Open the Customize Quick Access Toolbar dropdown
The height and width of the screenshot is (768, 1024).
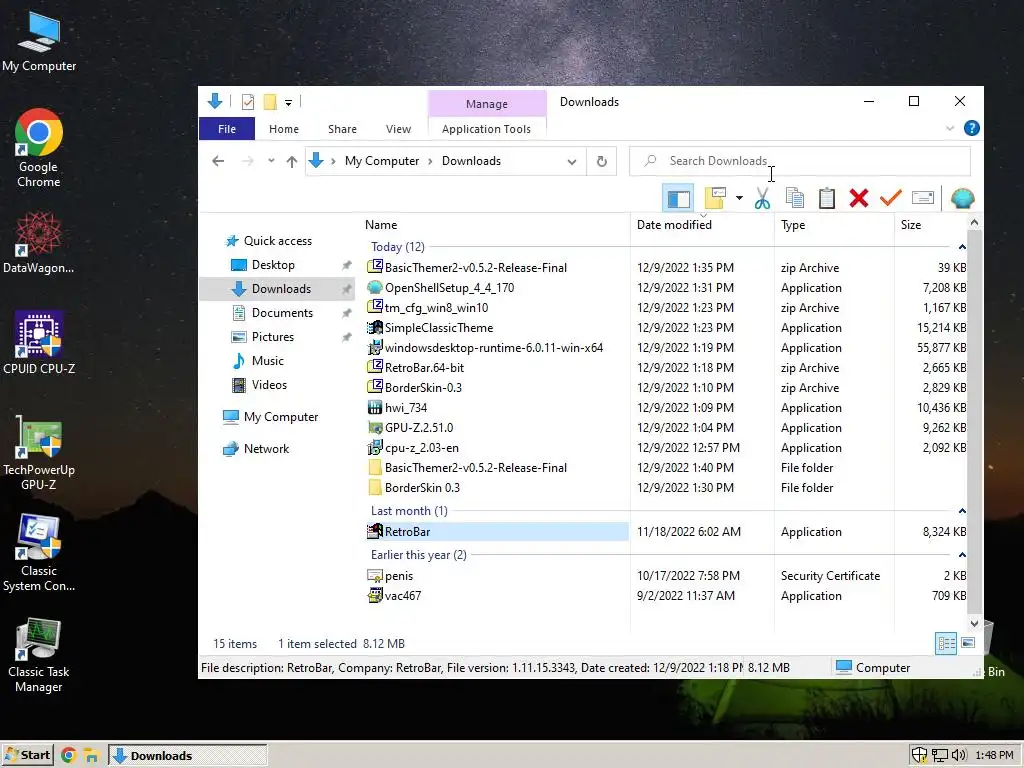pos(288,103)
